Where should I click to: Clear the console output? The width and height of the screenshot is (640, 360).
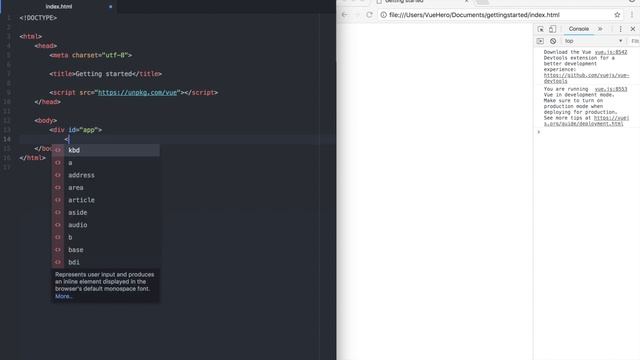553,41
